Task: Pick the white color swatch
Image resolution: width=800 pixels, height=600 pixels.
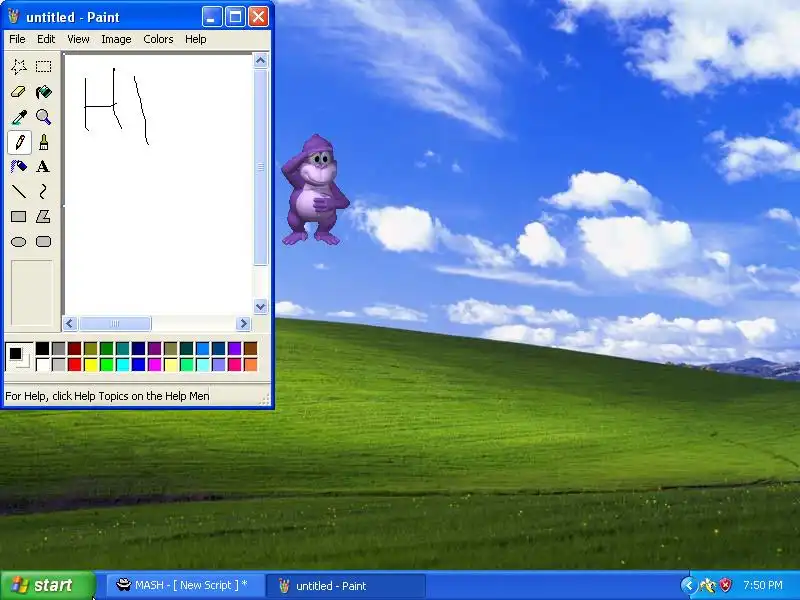Action: pos(42,364)
